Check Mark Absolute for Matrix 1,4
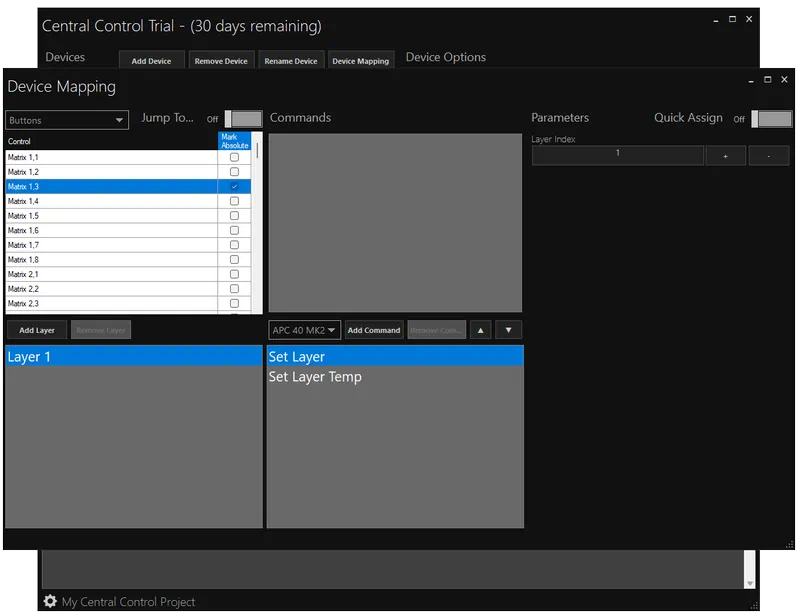The height and width of the screenshot is (616, 800). pyautogui.click(x=234, y=201)
